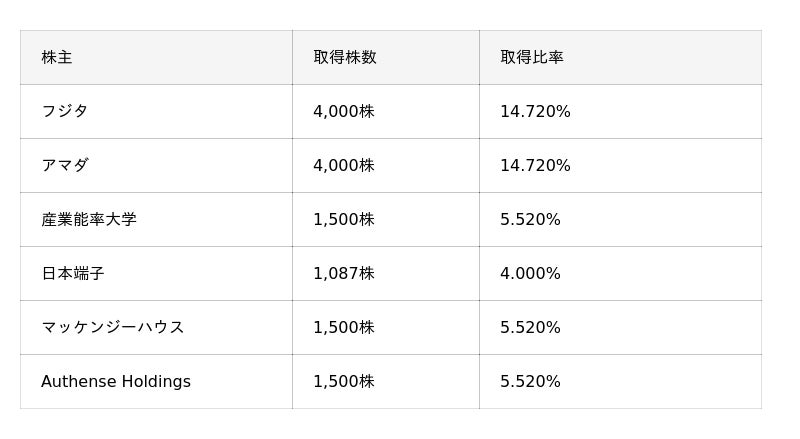Click the 4.000% ratio cell
The width and height of the screenshot is (800, 439).
pos(530,274)
